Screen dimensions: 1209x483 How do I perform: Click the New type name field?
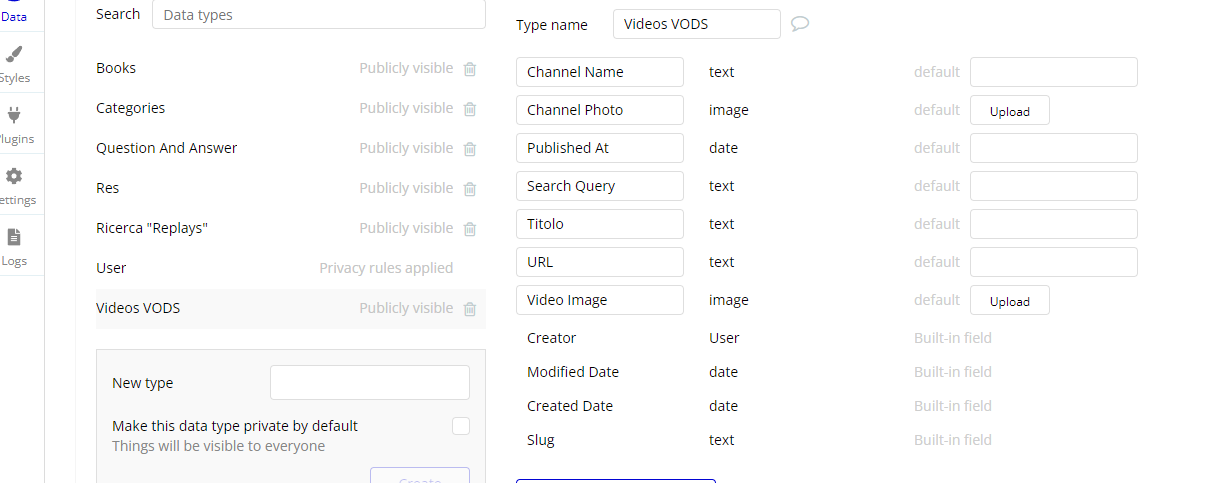[369, 383]
